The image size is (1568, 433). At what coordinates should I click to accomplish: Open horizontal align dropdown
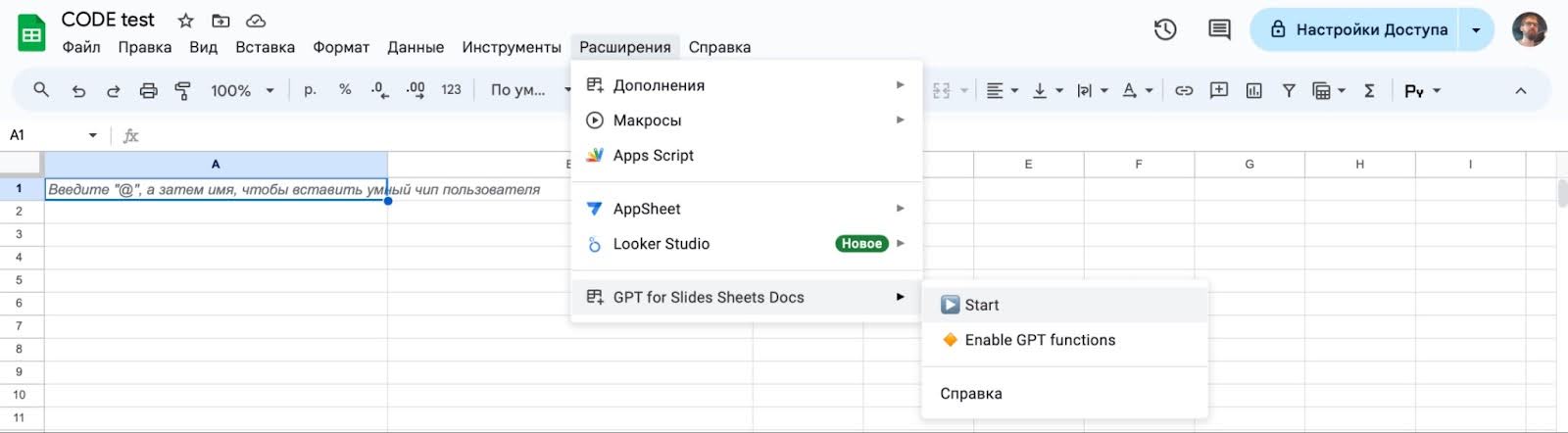click(1002, 90)
